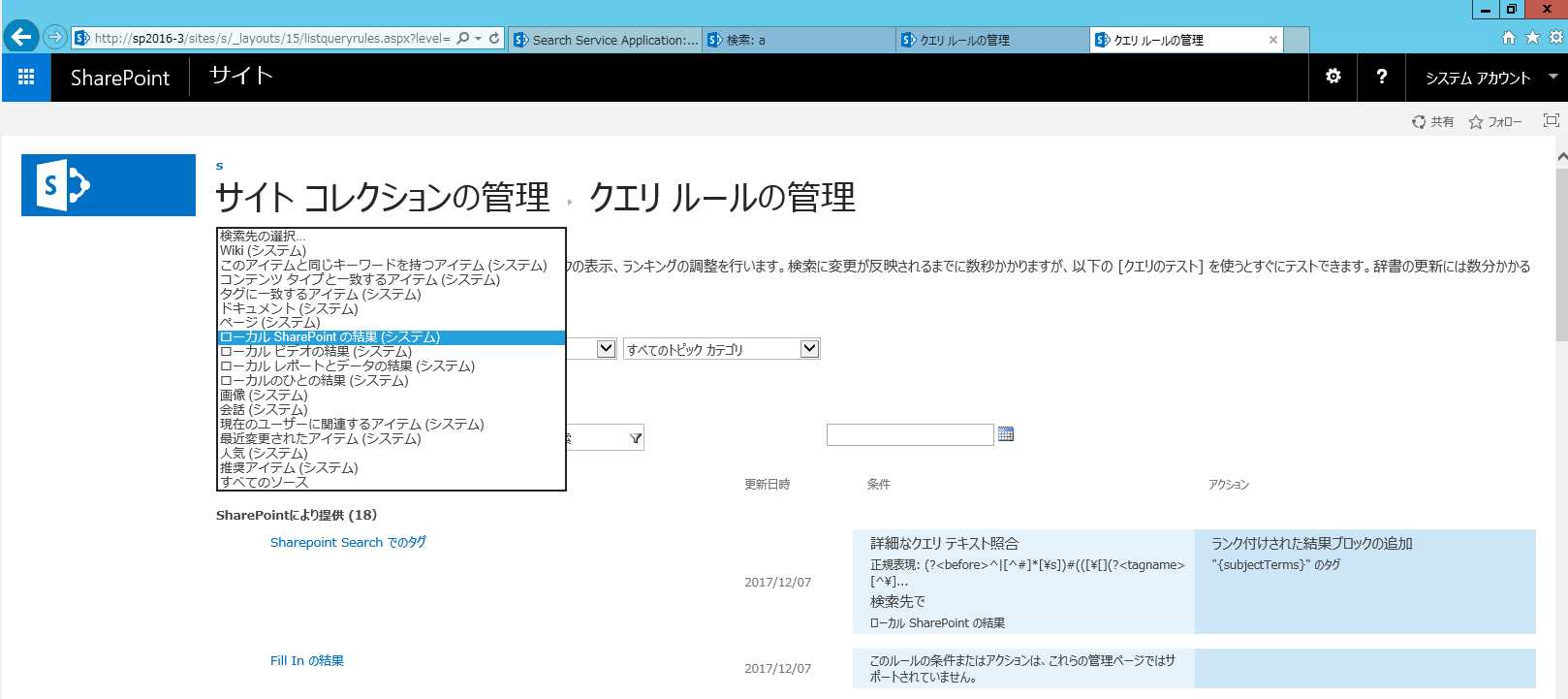1568x699 pixels.
Task: Toggle the focus on content icon
Action: click(x=1552, y=121)
